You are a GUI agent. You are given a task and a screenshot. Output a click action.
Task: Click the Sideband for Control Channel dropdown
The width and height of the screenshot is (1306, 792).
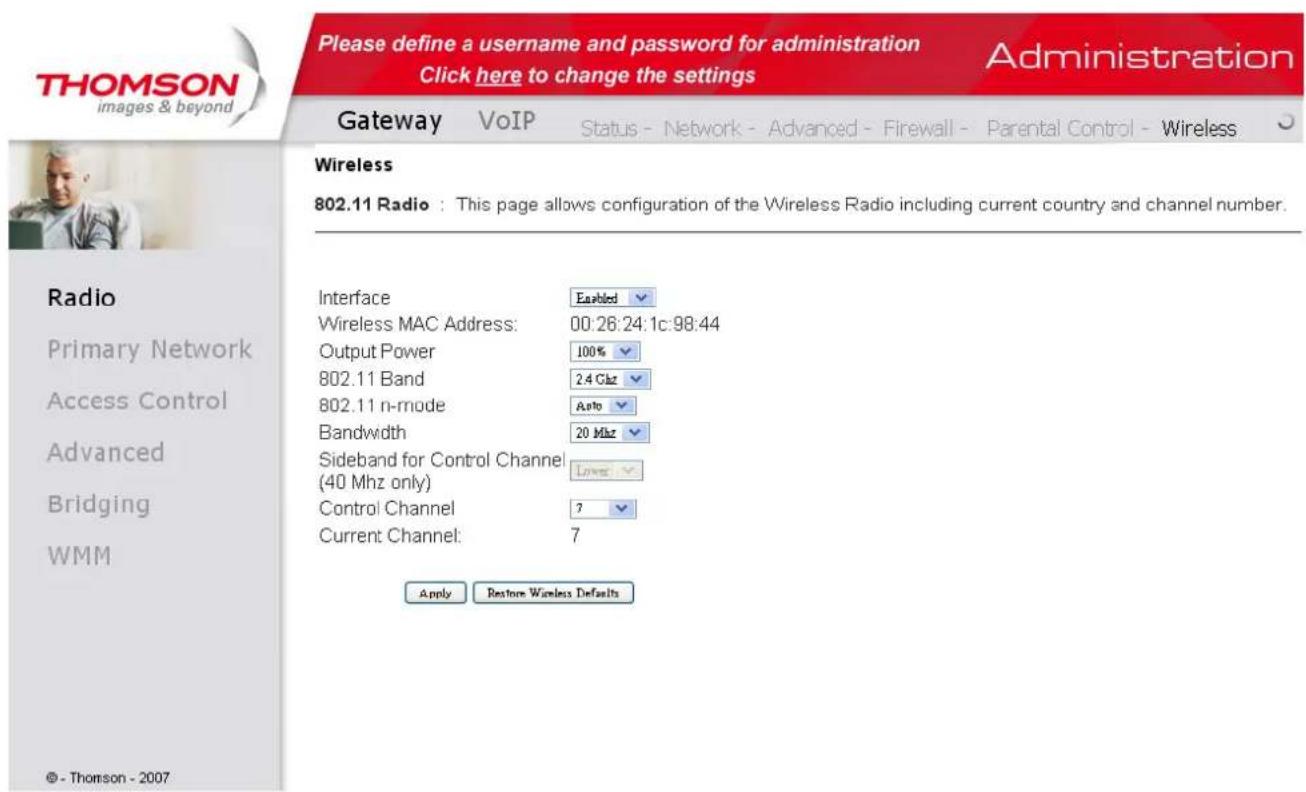point(606,470)
